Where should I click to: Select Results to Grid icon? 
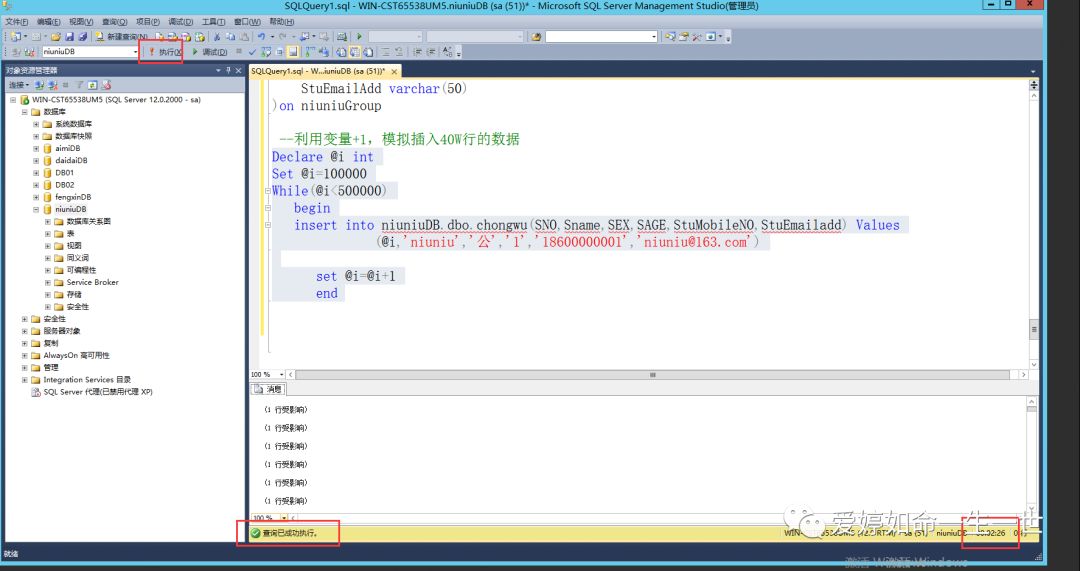pos(355,52)
